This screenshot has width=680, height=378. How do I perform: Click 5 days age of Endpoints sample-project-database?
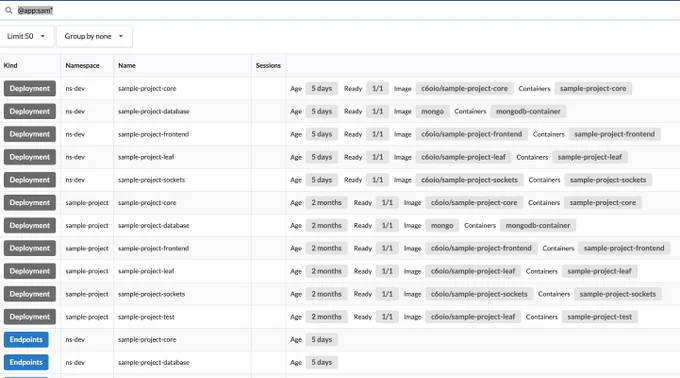[321, 362]
